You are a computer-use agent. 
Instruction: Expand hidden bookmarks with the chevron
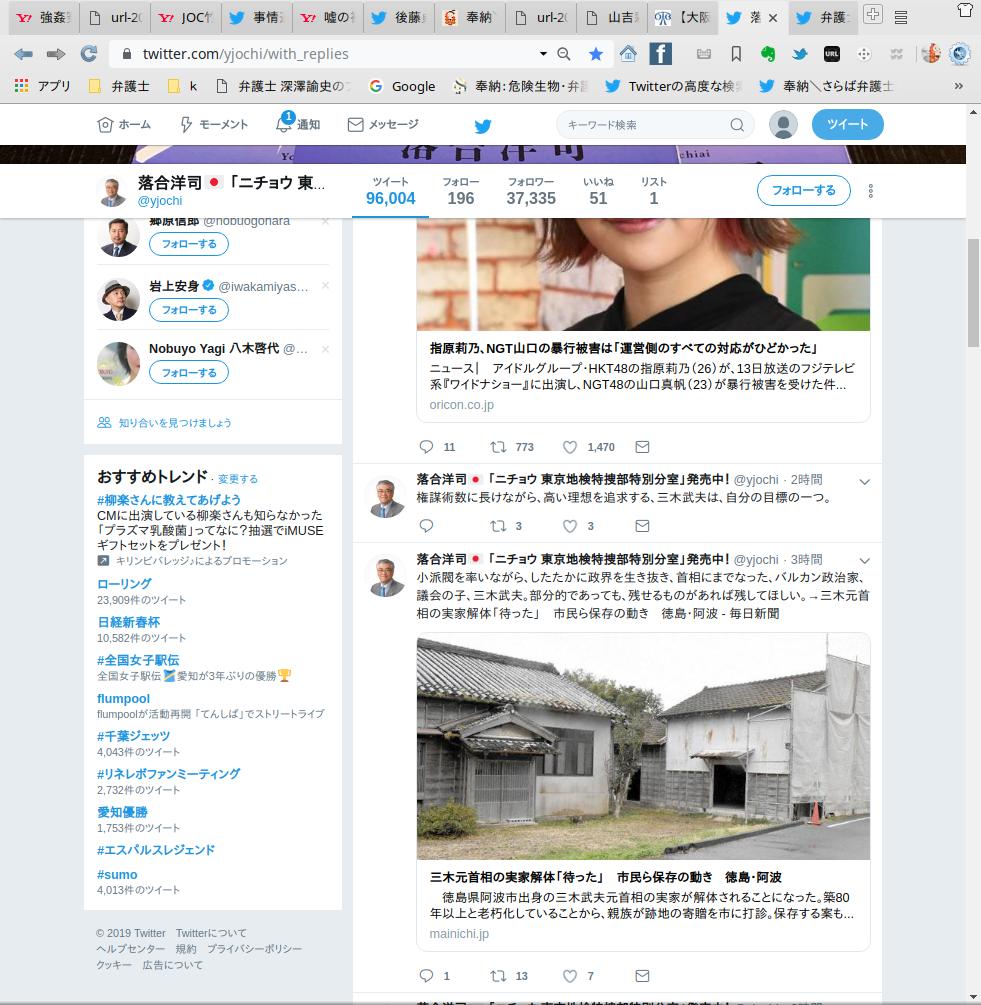[x=959, y=86]
